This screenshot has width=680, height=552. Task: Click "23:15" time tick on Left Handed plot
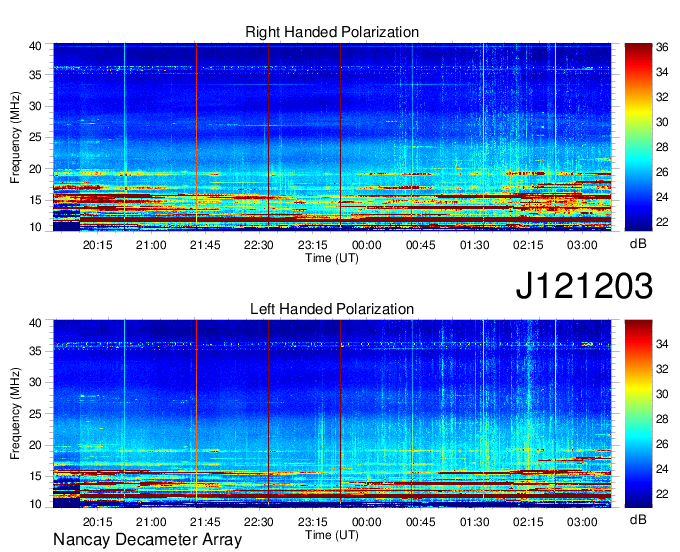[x=313, y=522]
